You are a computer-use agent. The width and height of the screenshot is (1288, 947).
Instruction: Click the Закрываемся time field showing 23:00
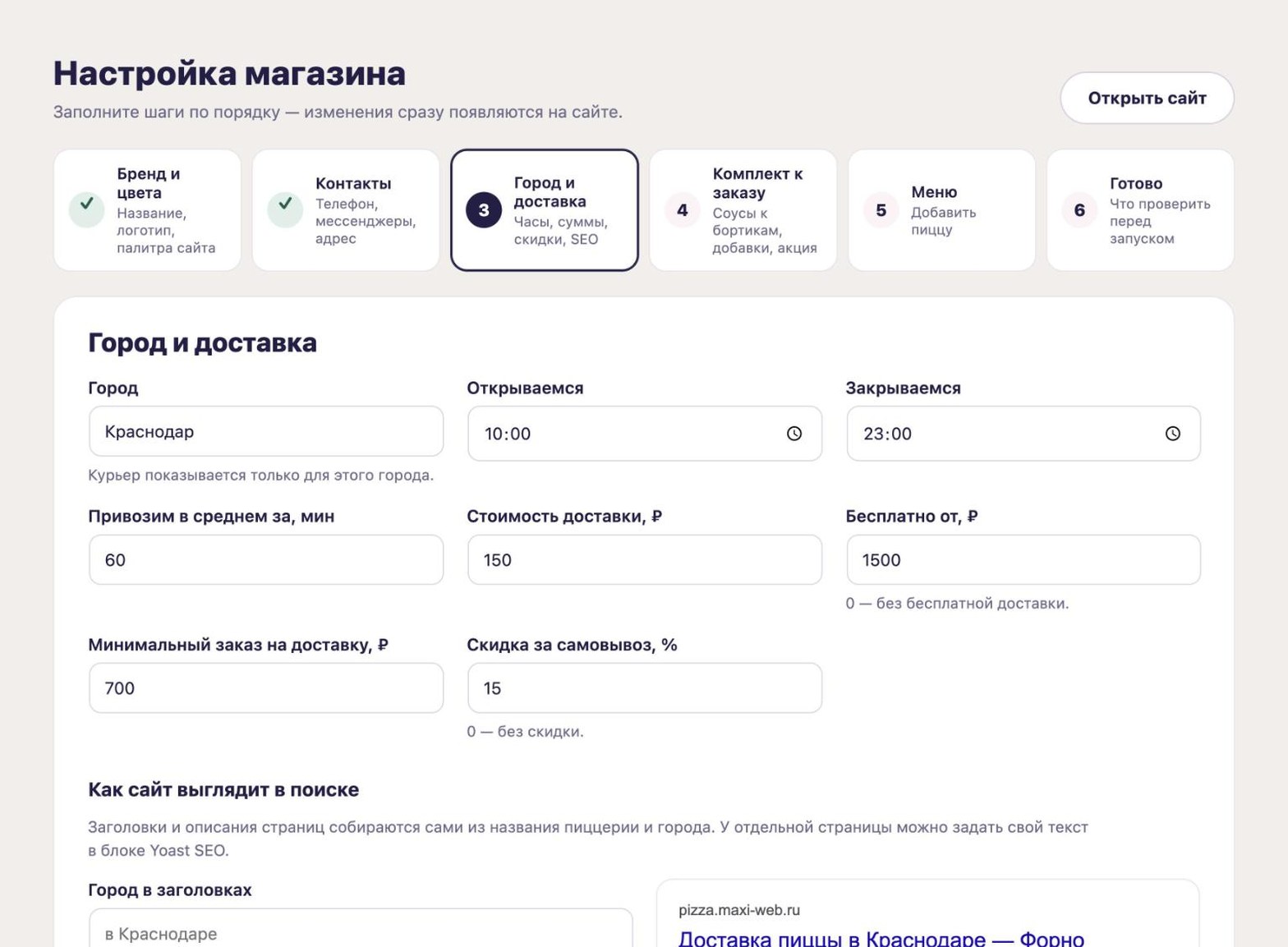tap(1023, 434)
